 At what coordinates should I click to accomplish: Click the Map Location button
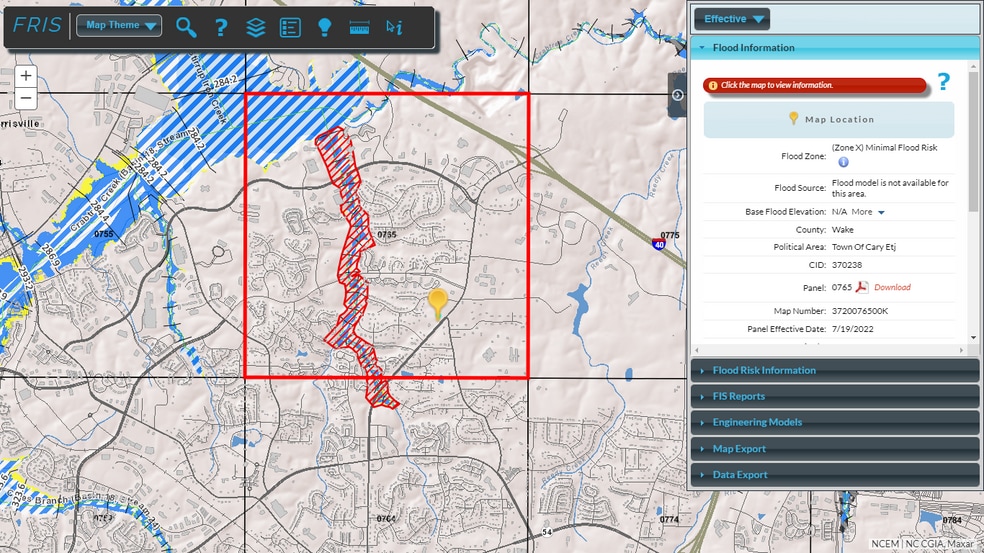[x=829, y=119]
